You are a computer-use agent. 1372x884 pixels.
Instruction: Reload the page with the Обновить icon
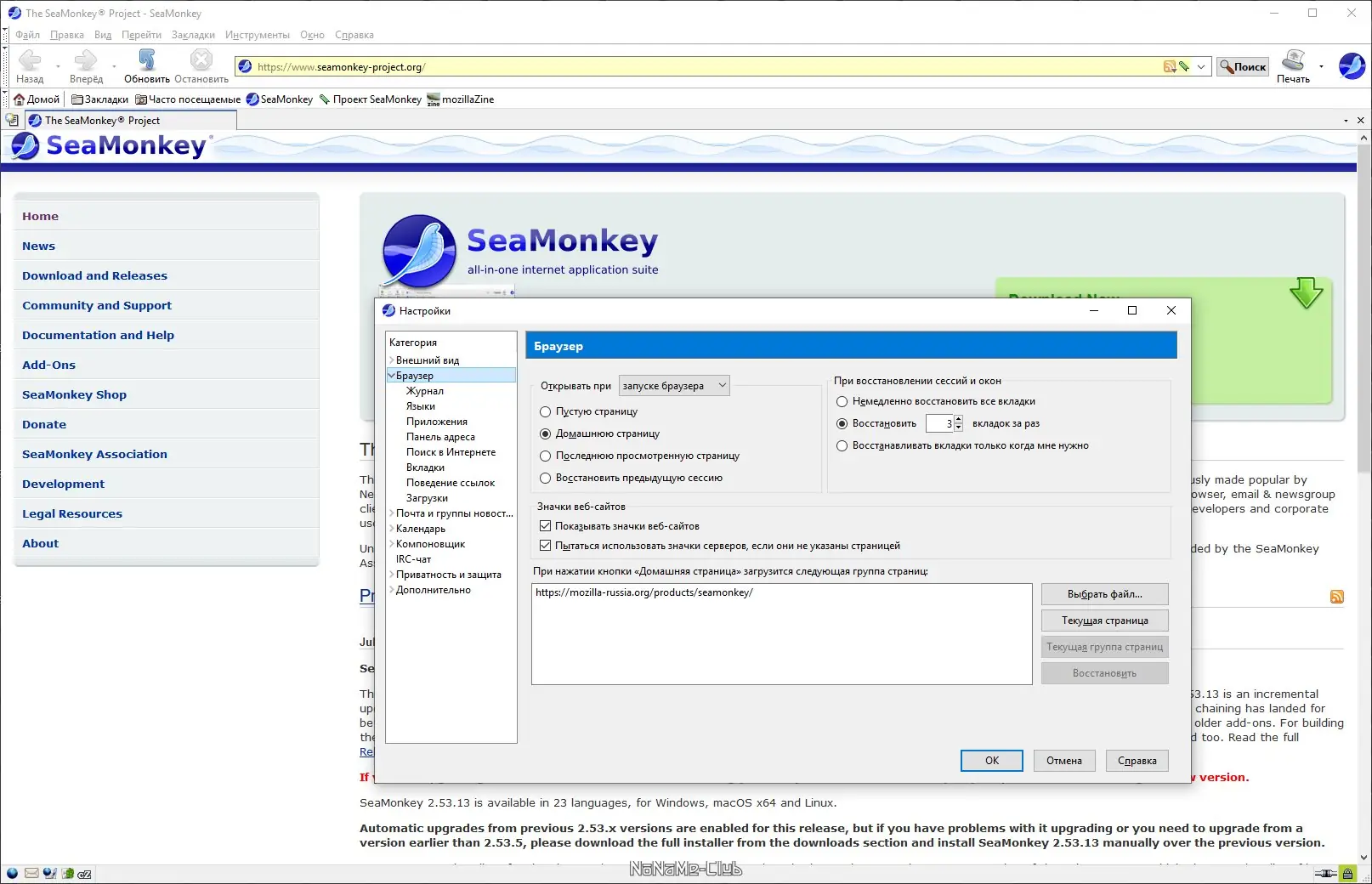[147, 59]
